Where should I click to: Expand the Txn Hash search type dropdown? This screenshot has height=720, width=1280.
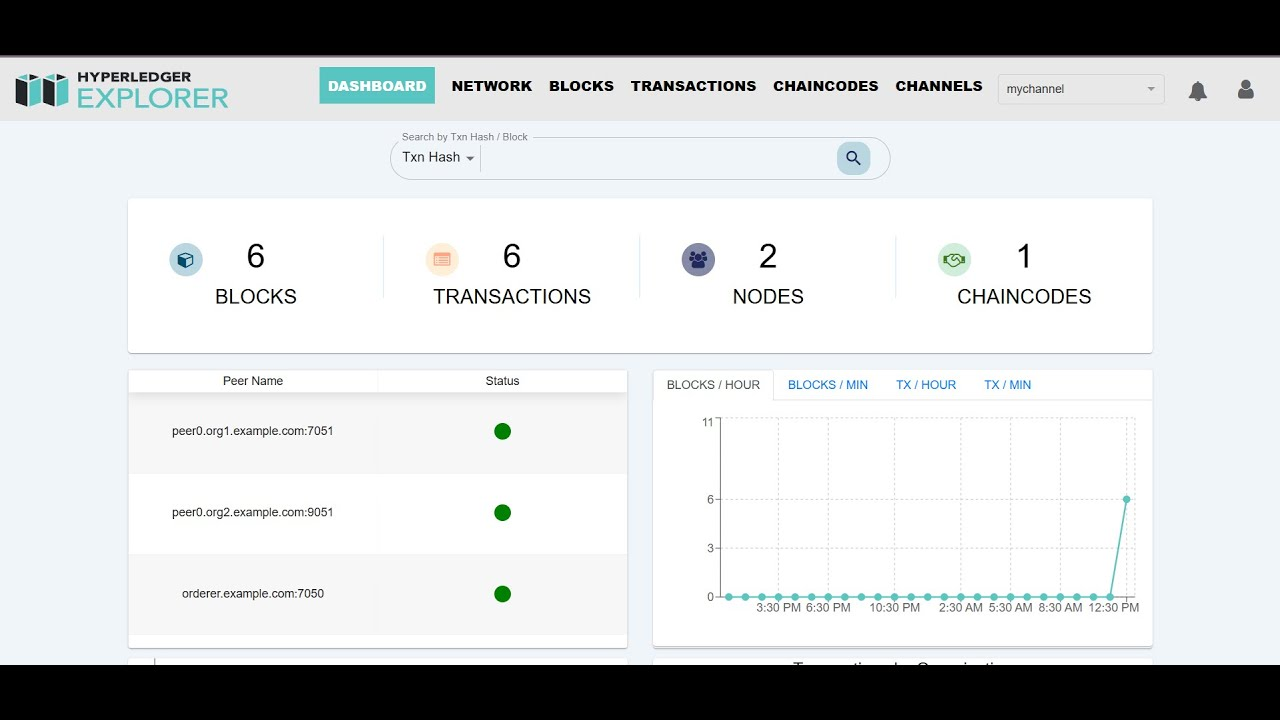pyautogui.click(x=438, y=157)
